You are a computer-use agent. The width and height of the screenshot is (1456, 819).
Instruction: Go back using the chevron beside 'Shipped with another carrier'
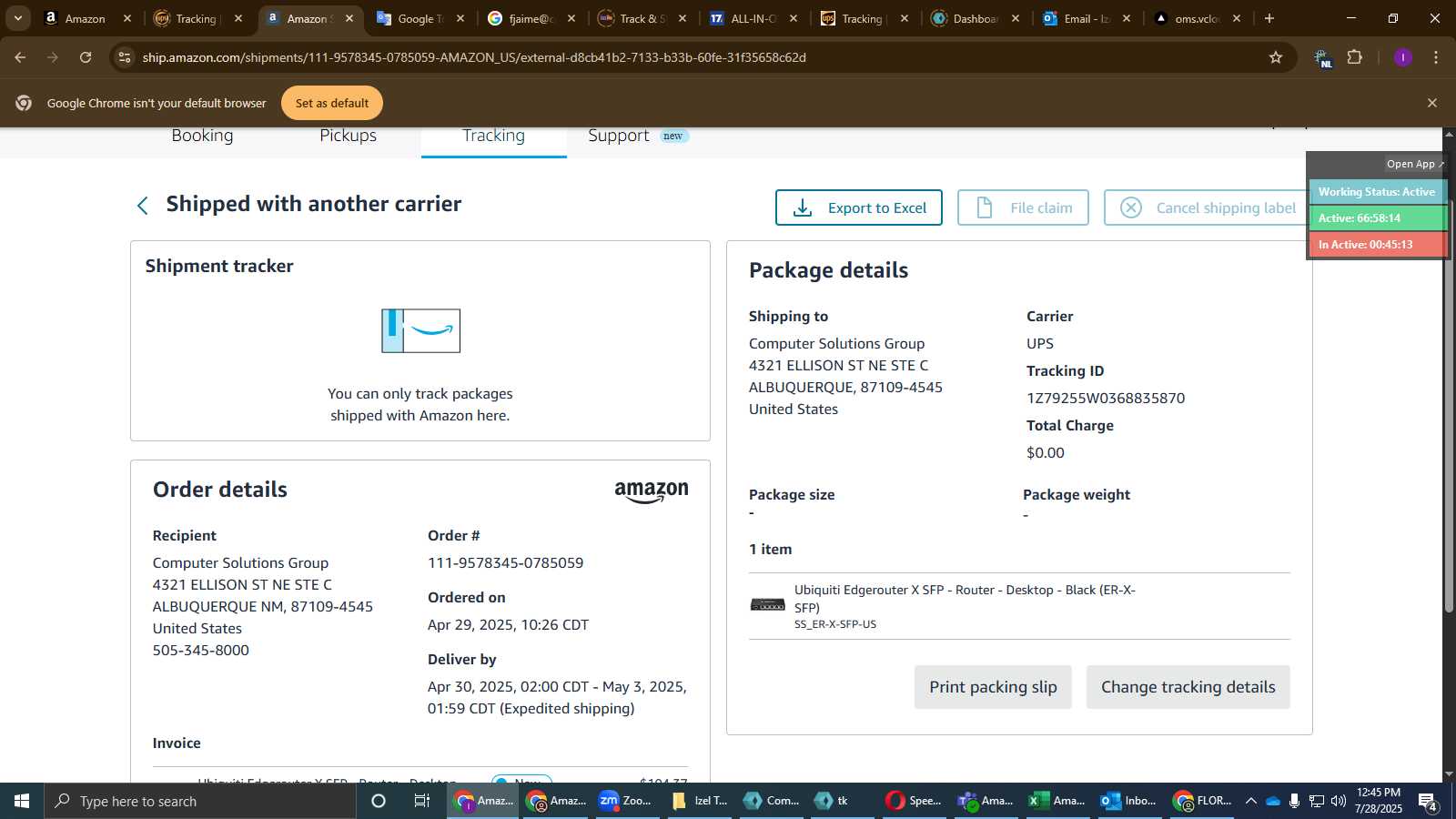pos(143,206)
